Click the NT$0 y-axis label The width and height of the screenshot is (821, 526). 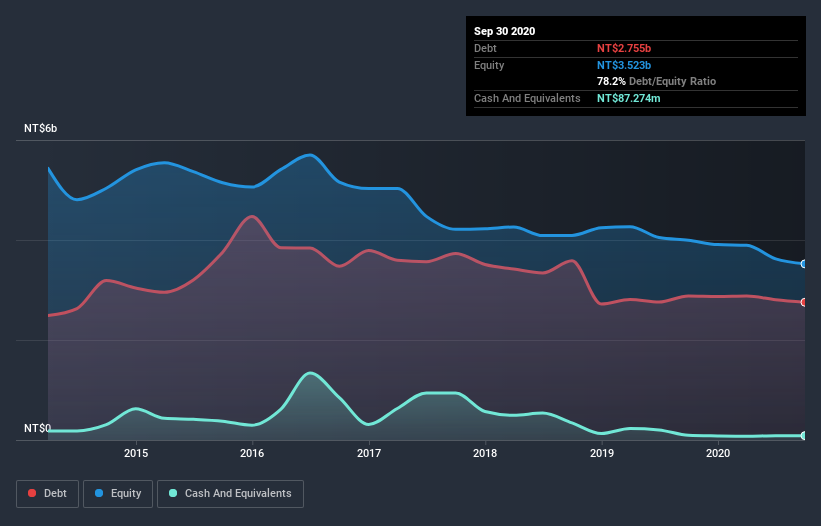tap(38, 428)
